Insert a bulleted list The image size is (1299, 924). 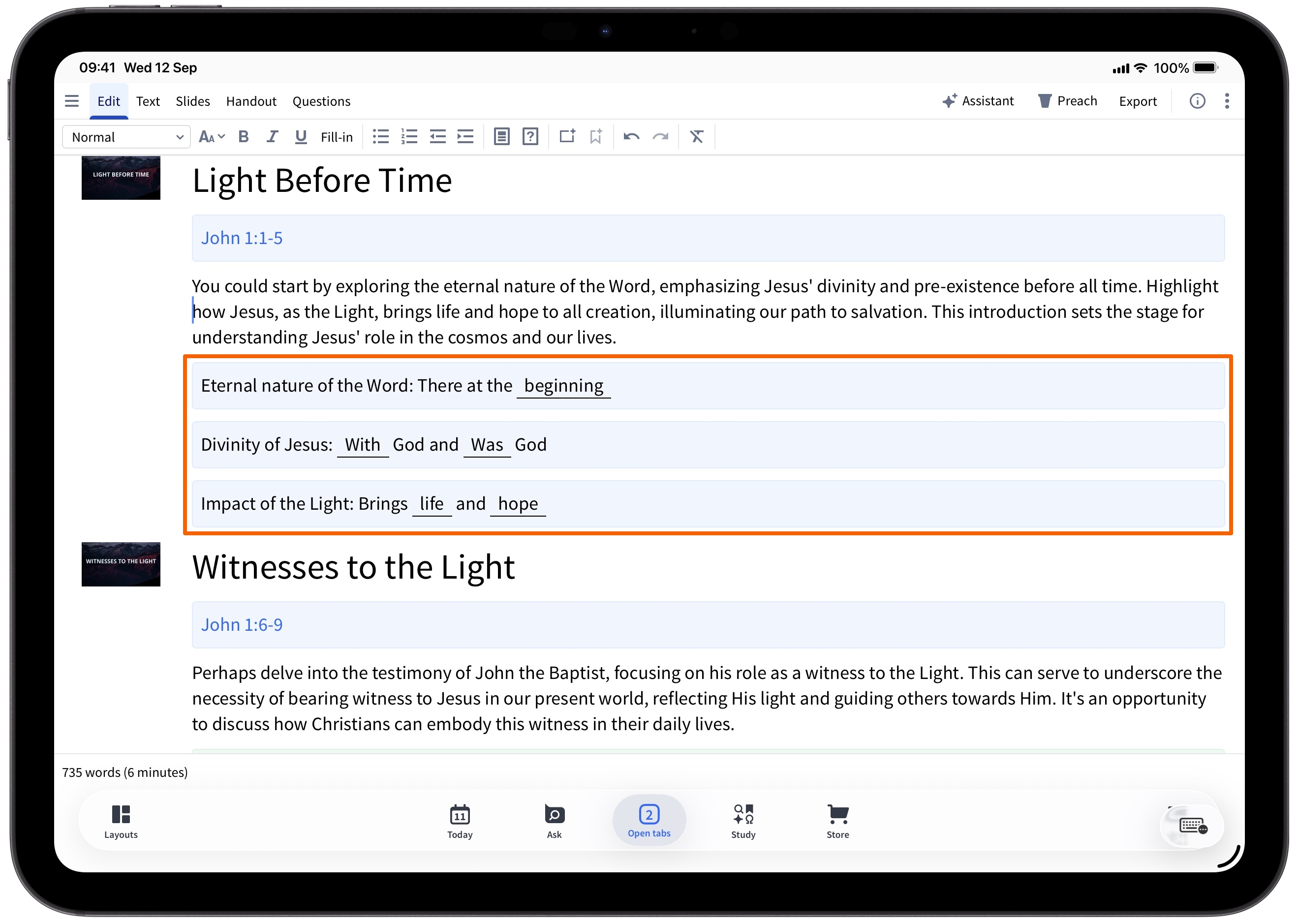coord(381,137)
